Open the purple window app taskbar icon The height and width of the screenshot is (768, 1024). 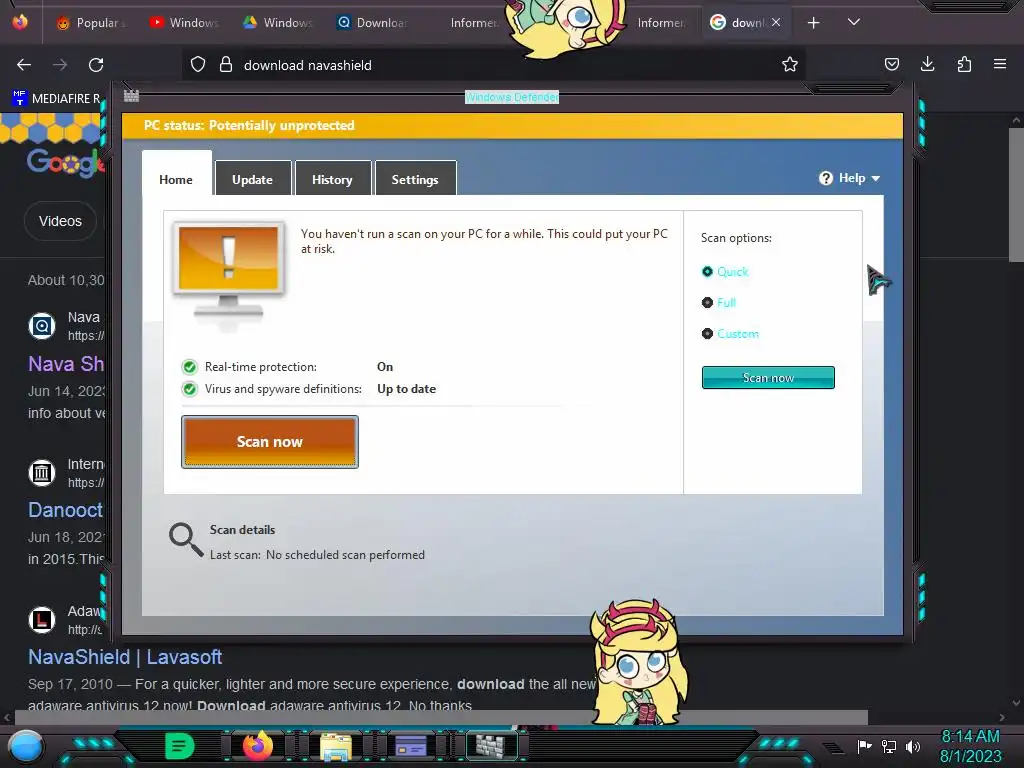[x=411, y=746]
